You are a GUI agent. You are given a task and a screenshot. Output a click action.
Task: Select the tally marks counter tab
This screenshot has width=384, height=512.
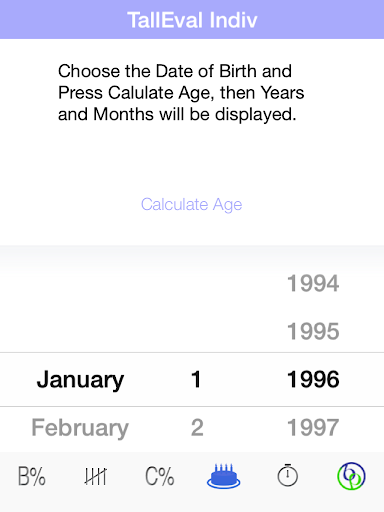(96, 476)
